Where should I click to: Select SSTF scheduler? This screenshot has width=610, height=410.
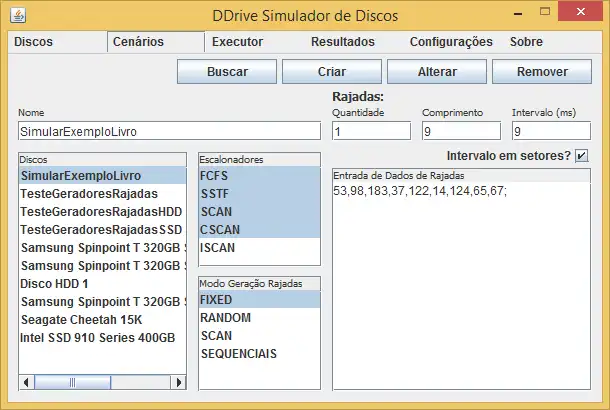(259, 193)
